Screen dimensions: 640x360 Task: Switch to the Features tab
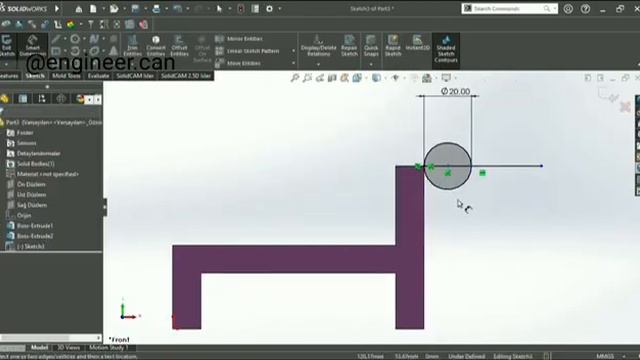click(8, 76)
